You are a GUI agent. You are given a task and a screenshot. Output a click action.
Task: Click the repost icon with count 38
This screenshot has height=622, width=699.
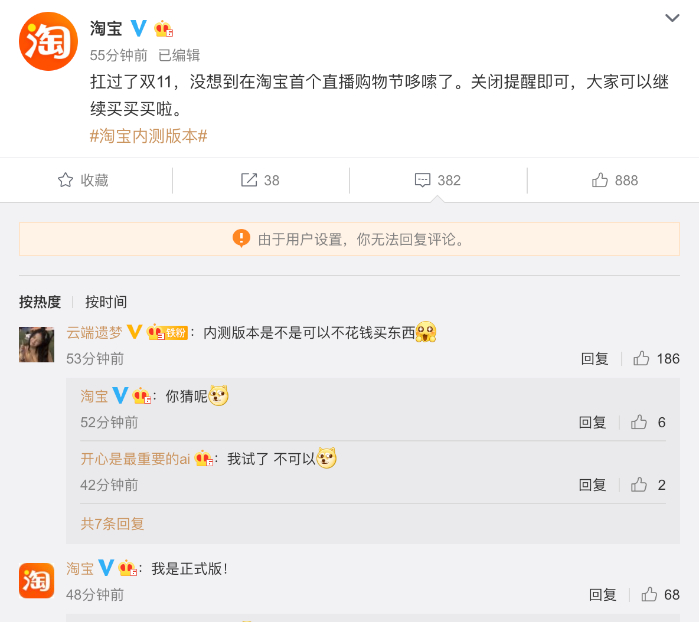coord(260,180)
